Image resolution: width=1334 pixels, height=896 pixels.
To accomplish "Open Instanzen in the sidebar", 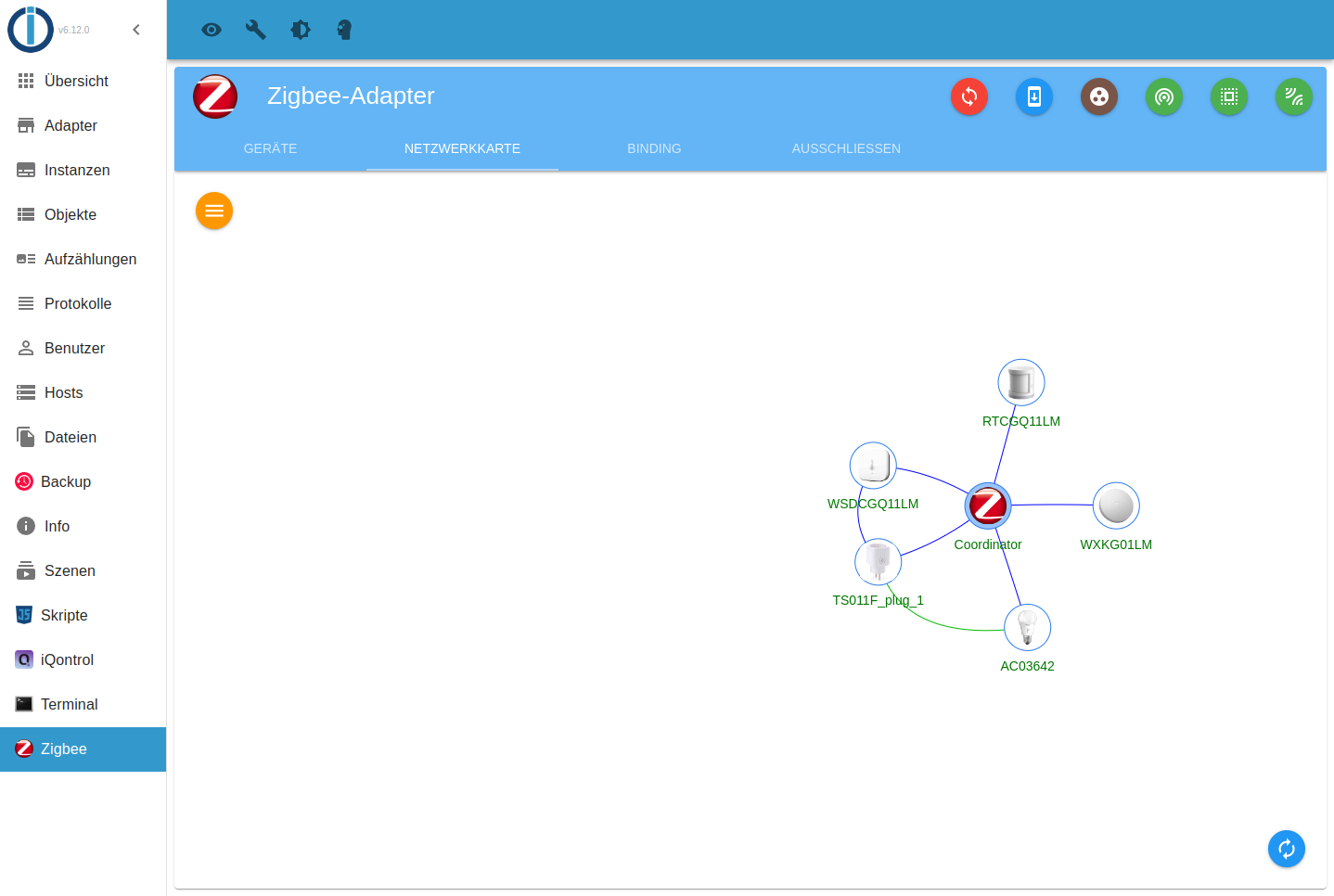I will tap(83, 171).
